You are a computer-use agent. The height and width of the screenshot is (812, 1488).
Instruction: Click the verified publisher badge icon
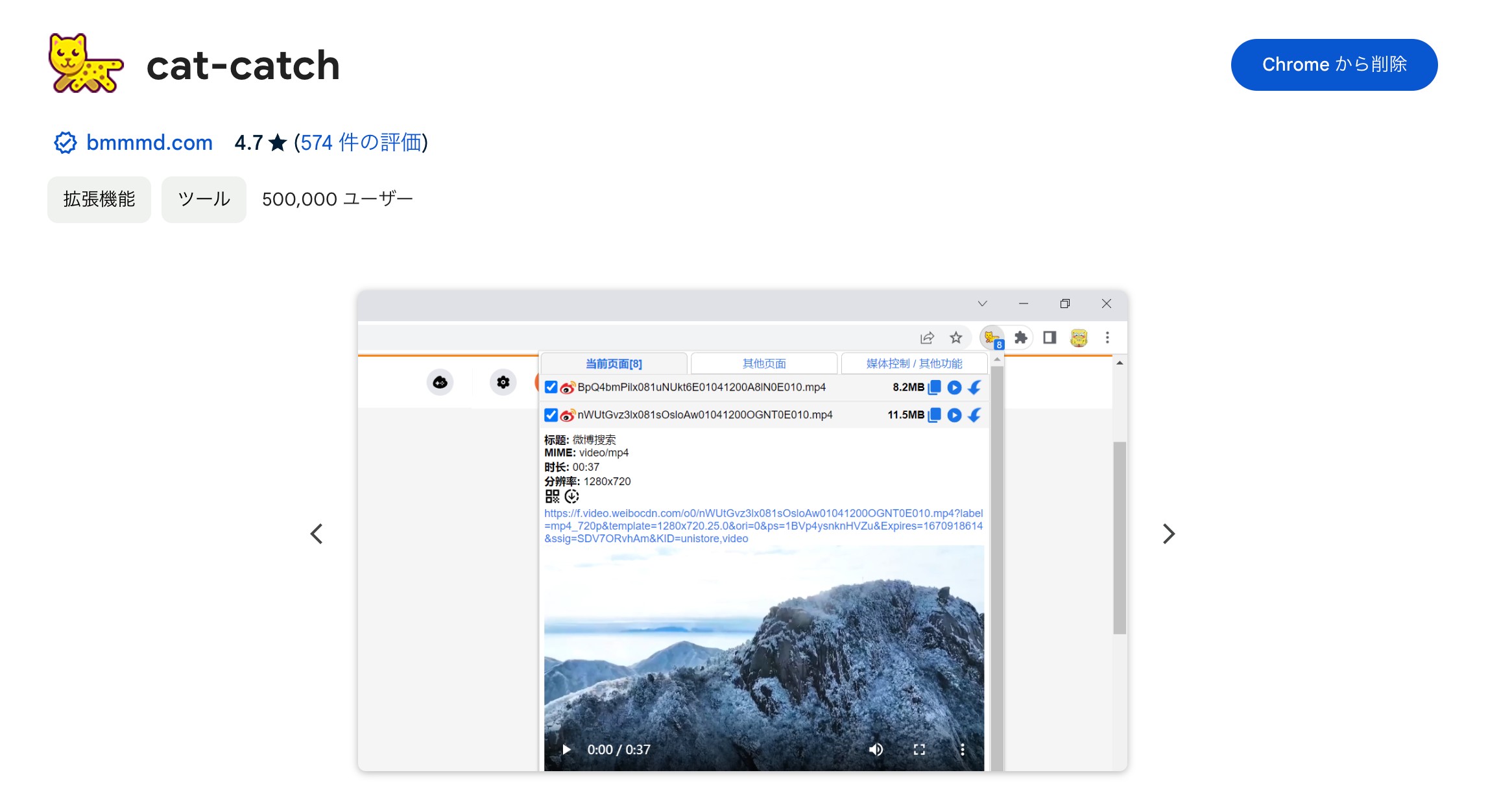click(65, 143)
